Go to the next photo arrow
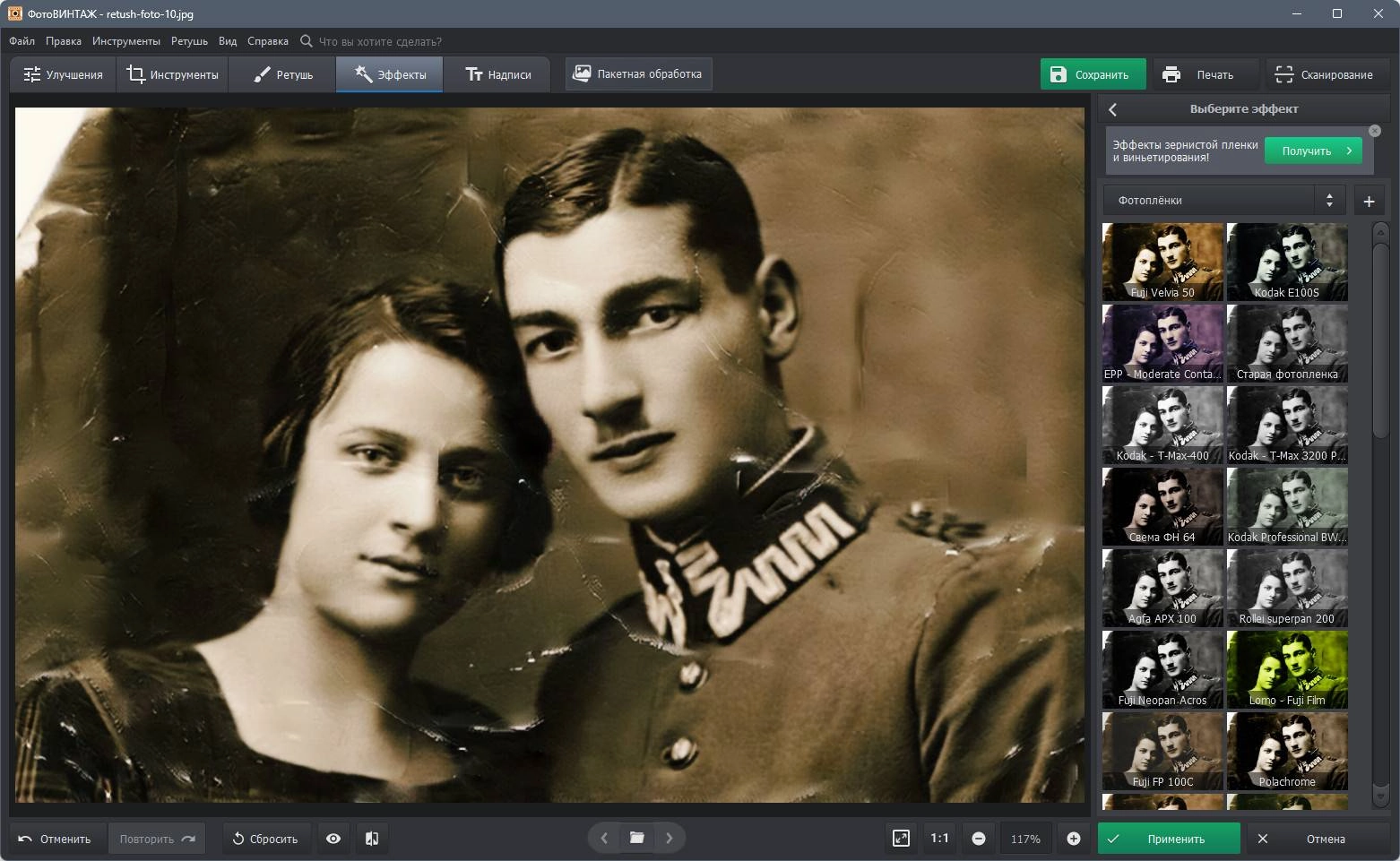Image resolution: width=1400 pixels, height=861 pixels. [x=669, y=838]
